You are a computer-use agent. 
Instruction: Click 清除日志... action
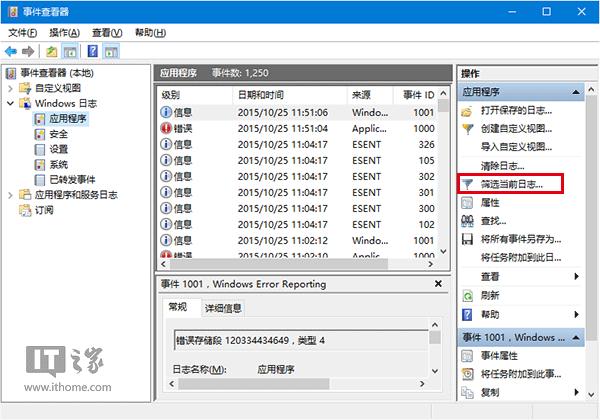pos(502,166)
